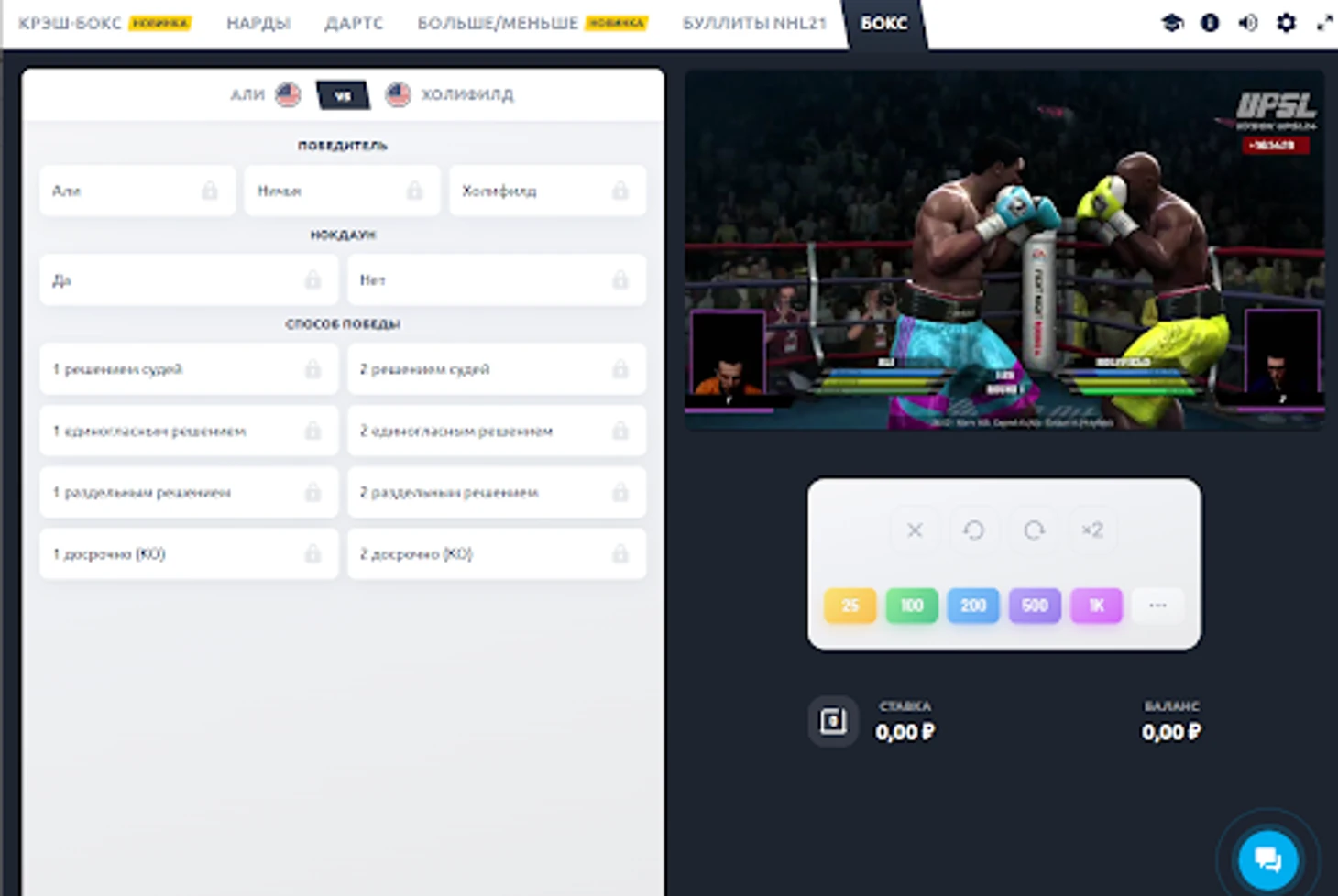Select the БОКС tab
The width and height of the screenshot is (1338, 896).
884,23
